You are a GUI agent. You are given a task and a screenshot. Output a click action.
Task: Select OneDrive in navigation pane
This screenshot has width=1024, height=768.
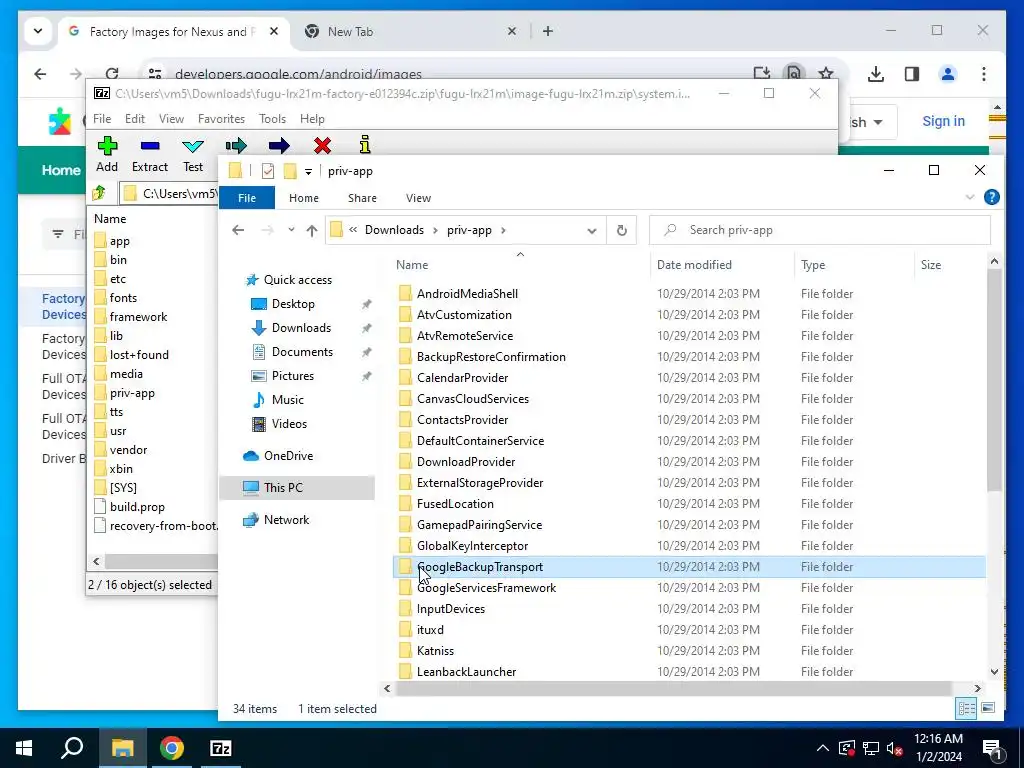click(288, 456)
